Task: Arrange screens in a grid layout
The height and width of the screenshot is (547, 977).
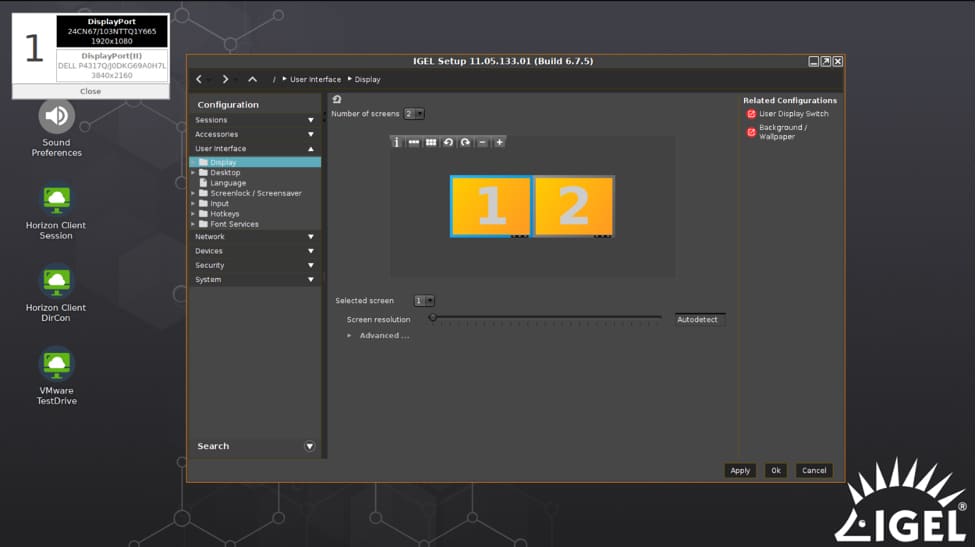Action: (x=431, y=143)
